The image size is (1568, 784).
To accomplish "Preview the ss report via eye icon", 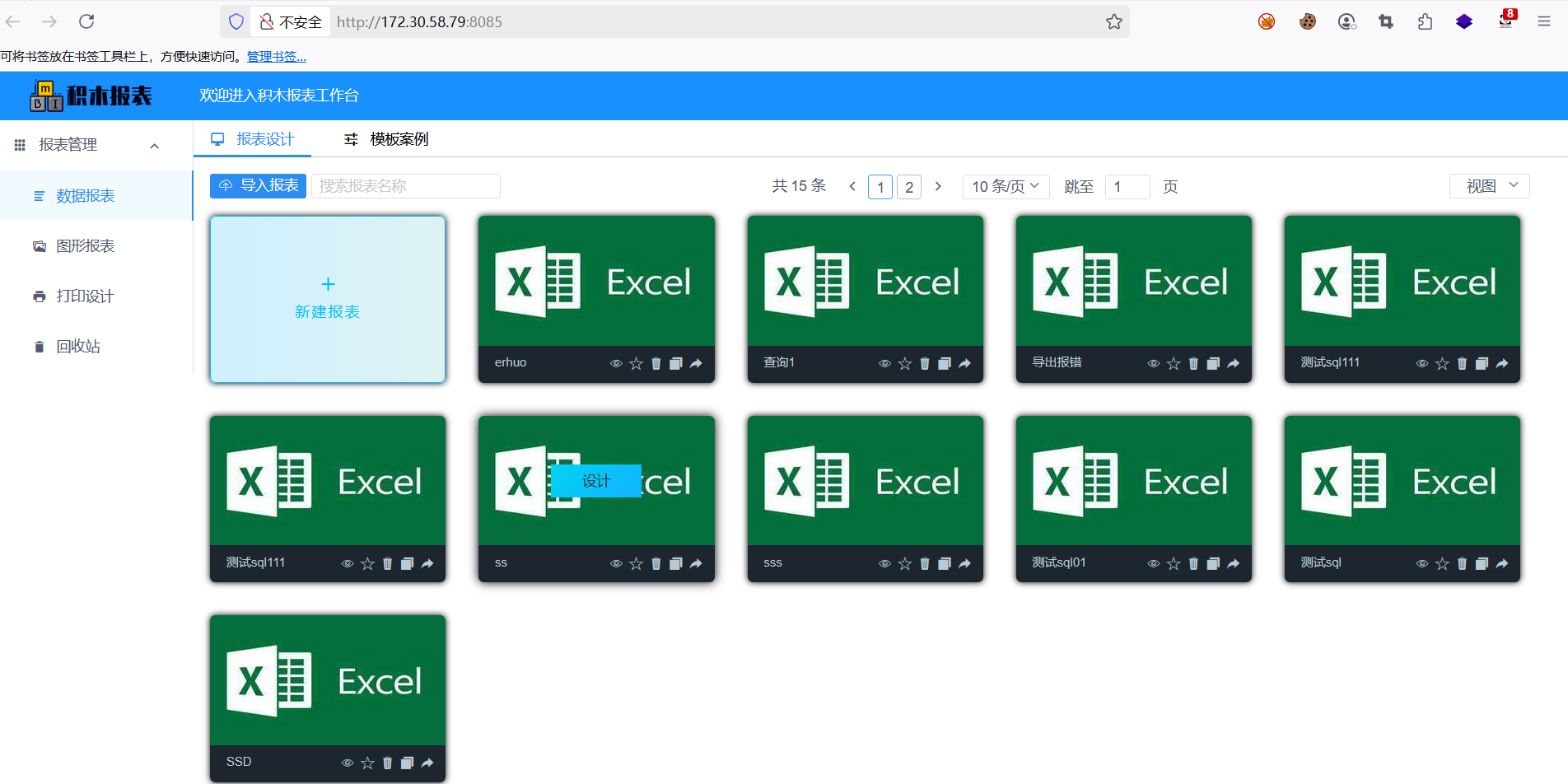I will coord(616,564).
